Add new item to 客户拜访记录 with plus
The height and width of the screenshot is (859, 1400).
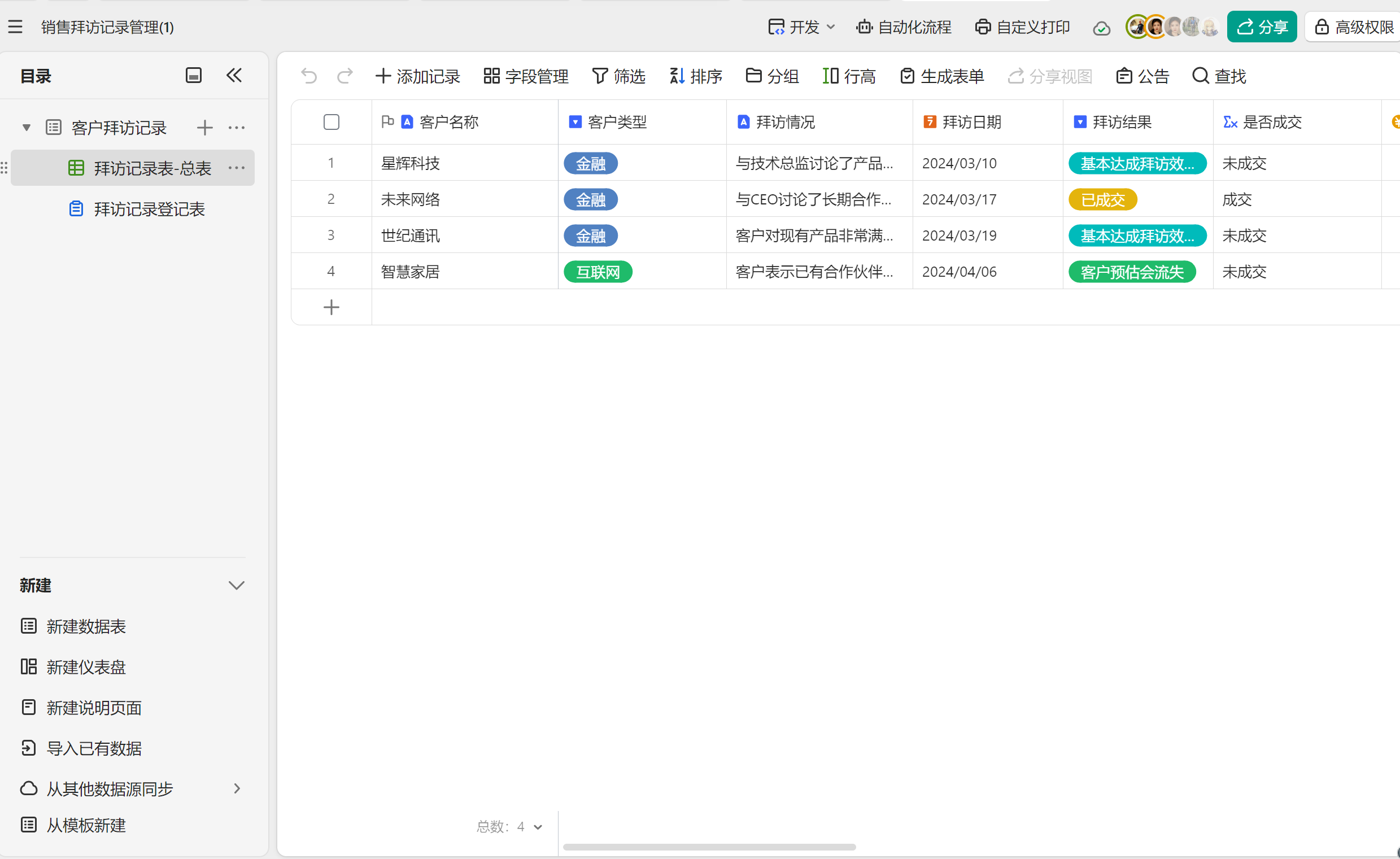[x=204, y=127]
